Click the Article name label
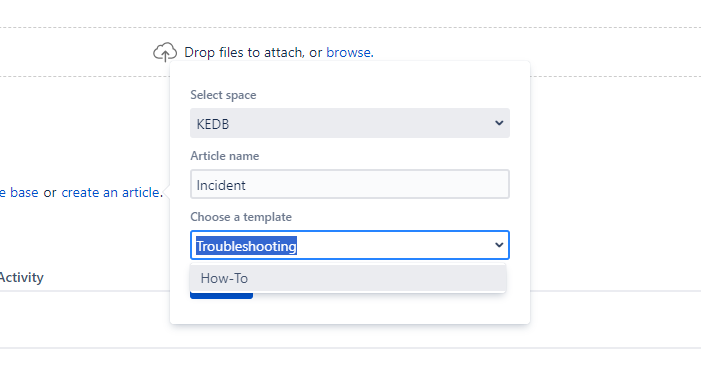The height and width of the screenshot is (366, 701). [224, 156]
